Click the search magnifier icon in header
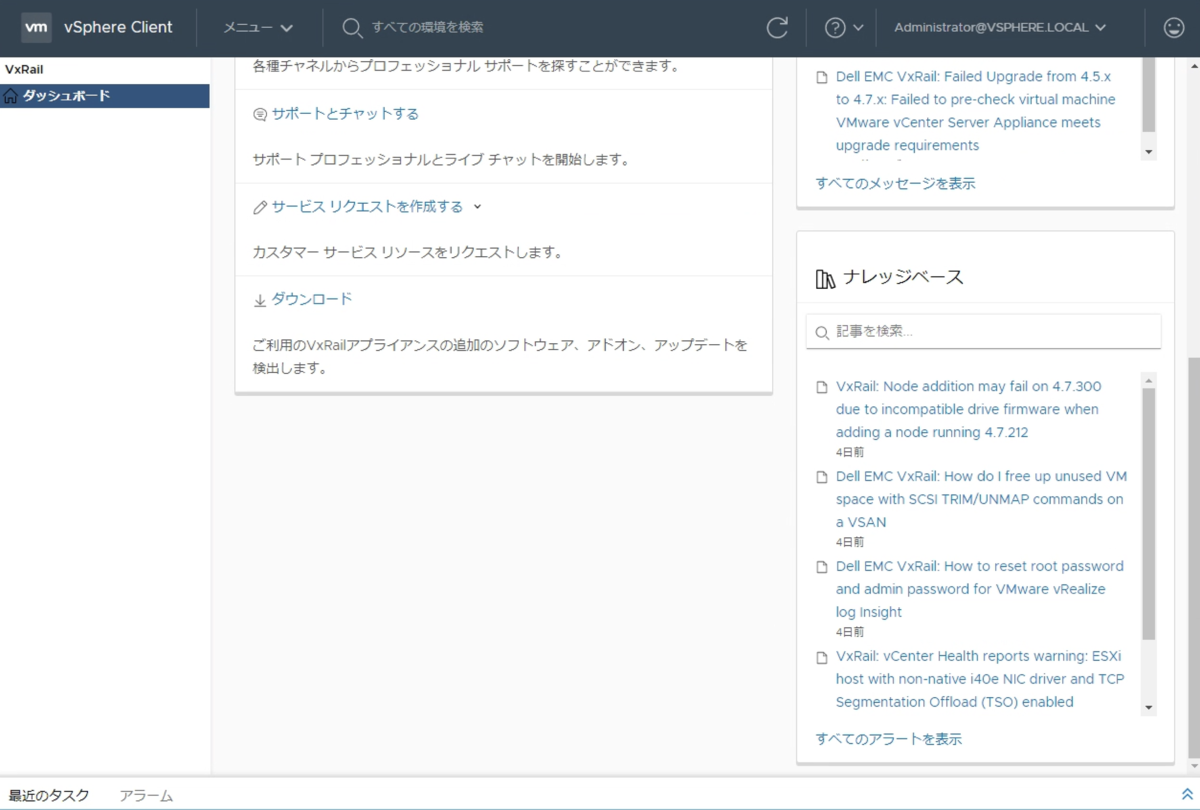Screen dimensions: 1200x810 pos(352,28)
